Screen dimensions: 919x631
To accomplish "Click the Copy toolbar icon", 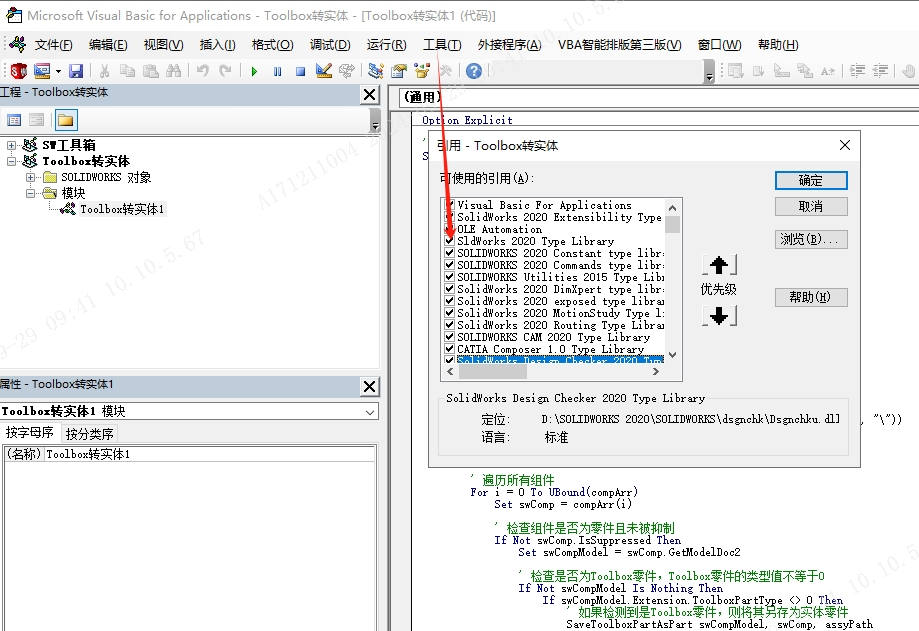I will pos(127,71).
